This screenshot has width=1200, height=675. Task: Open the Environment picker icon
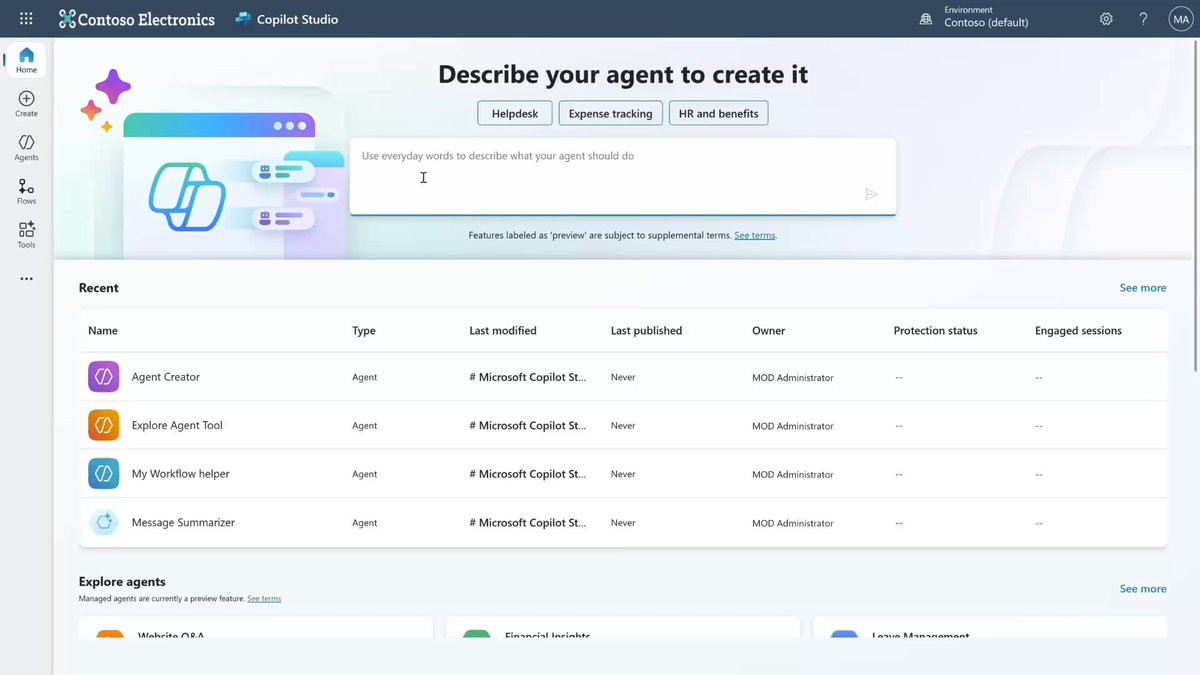[x=926, y=19]
